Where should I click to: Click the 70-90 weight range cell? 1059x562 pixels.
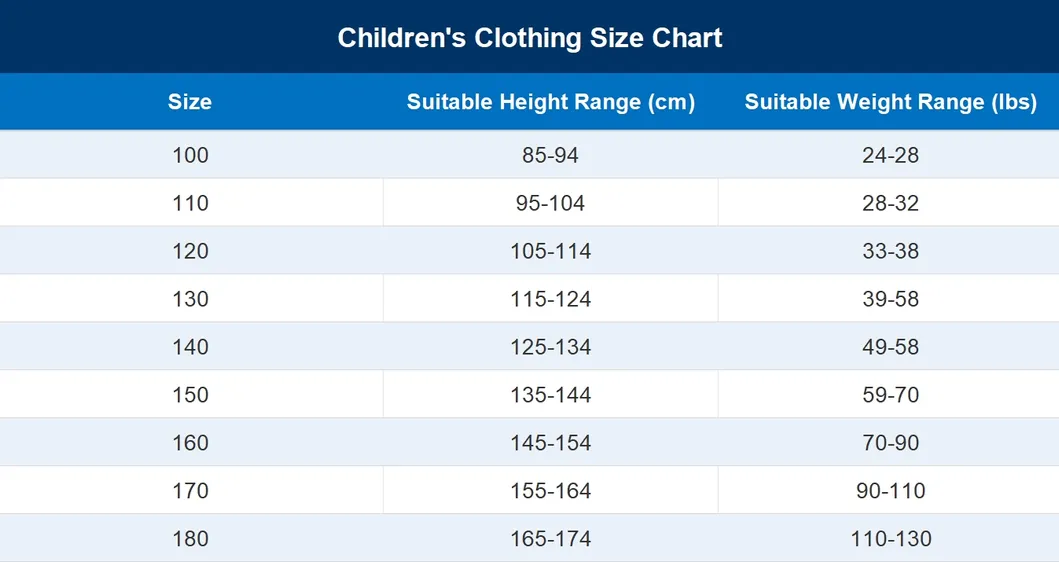coord(890,442)
